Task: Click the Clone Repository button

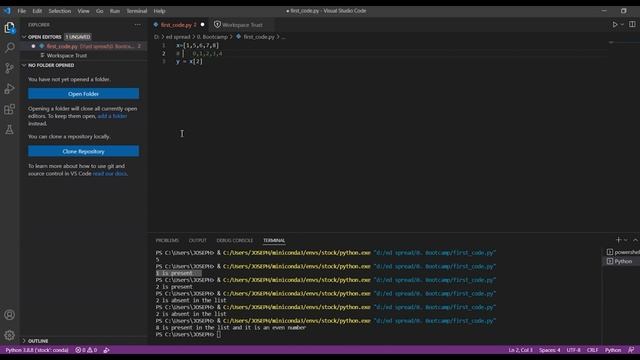Action: click(83, 151)
